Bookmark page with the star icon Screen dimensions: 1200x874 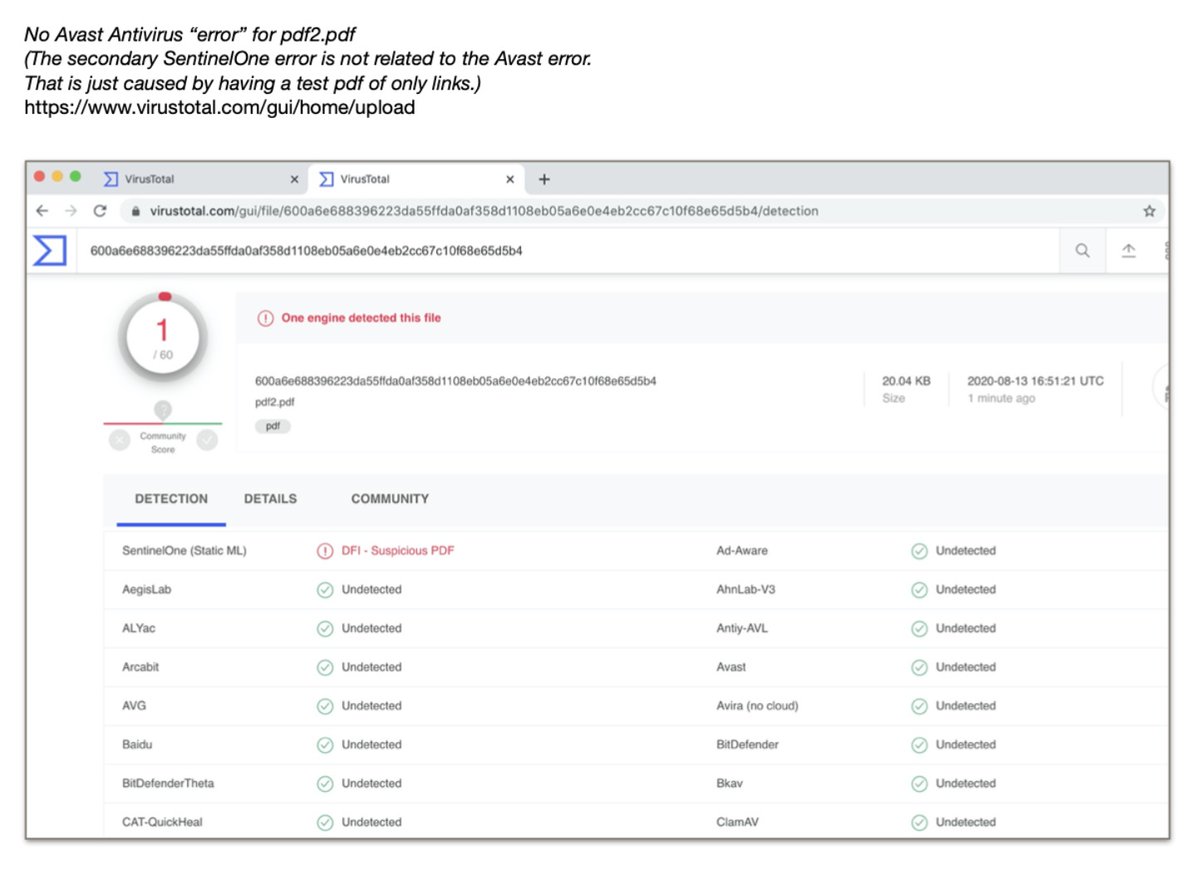[x=1149, y=211]
